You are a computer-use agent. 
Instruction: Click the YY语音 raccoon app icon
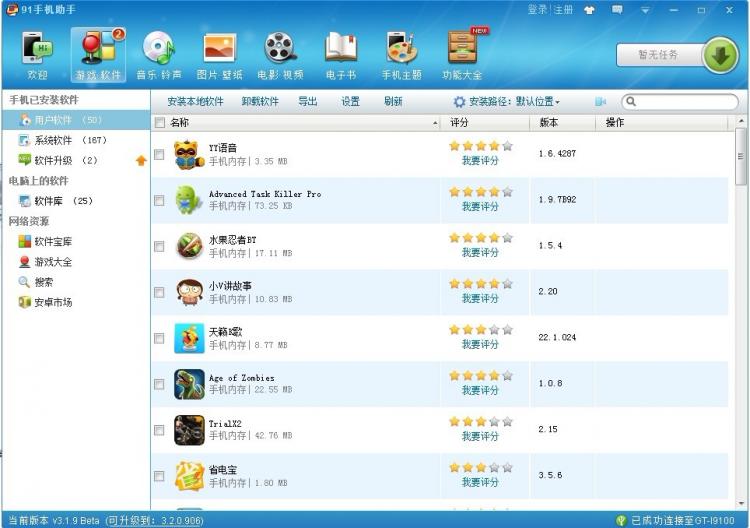[x=189, y=154]
